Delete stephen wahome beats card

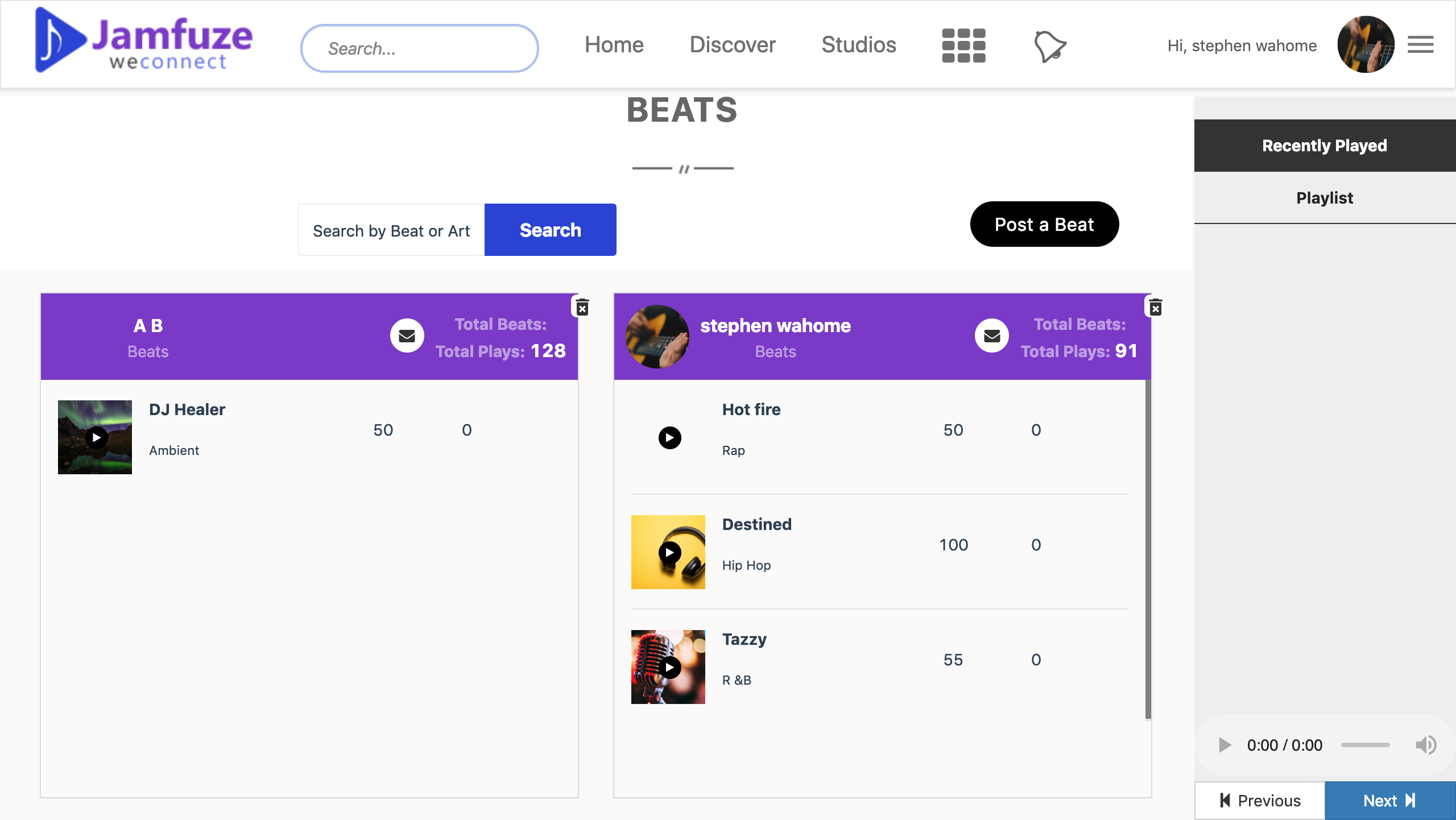[x=1155, y=308]
